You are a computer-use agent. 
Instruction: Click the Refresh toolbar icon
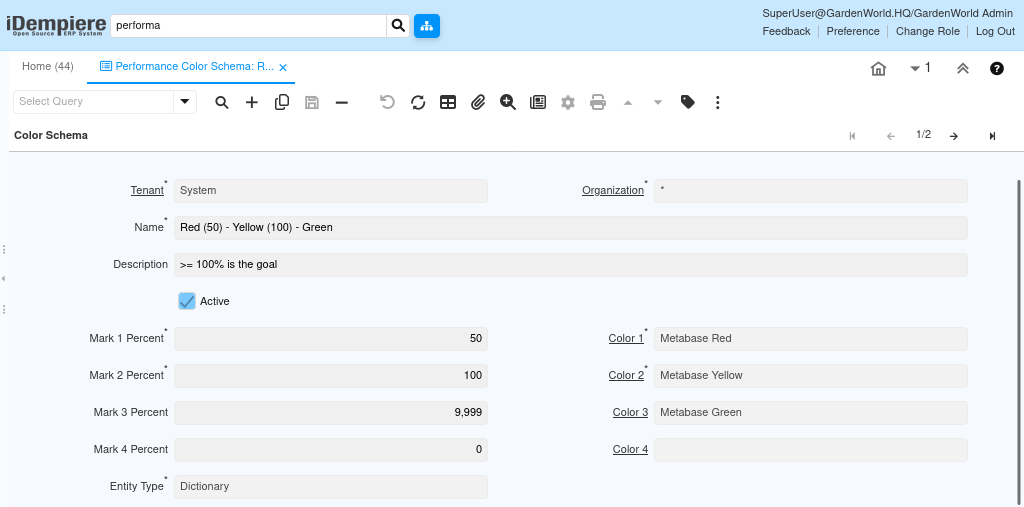[x=418, y=102]
